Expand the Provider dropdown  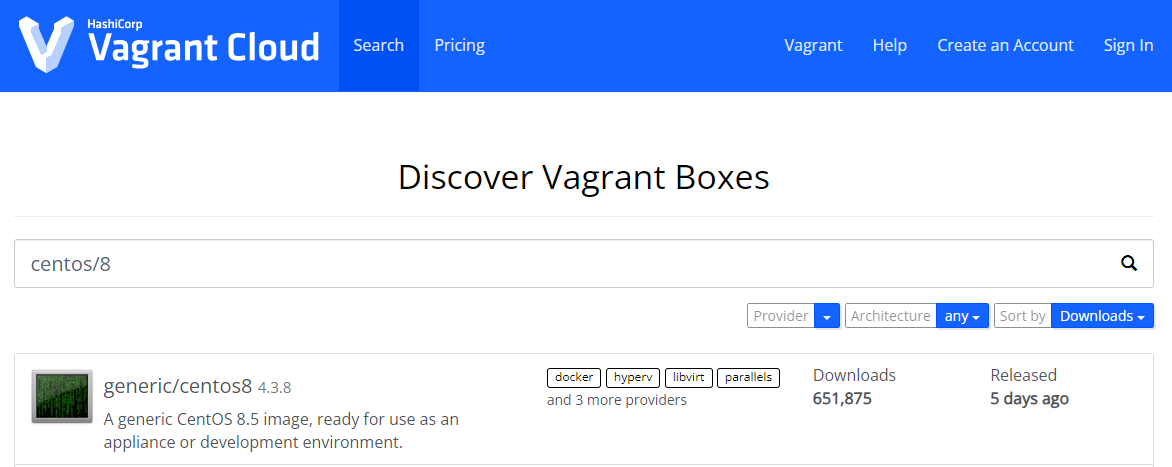pos(827,315)
